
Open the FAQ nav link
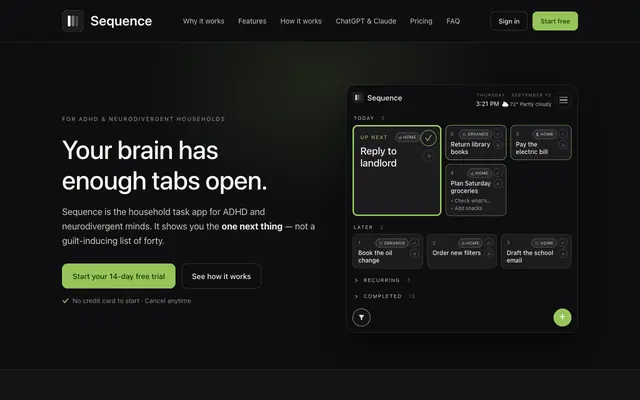[x=453, y=21]
